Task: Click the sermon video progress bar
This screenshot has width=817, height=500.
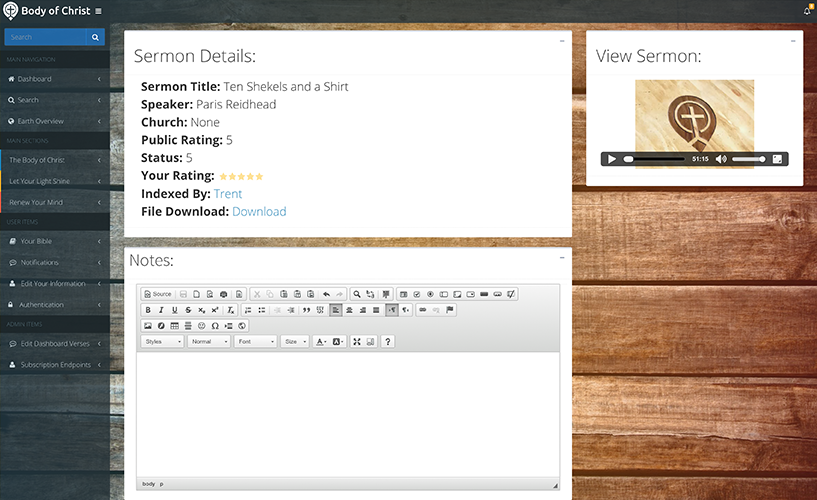Action: click(x=654, y=159)
